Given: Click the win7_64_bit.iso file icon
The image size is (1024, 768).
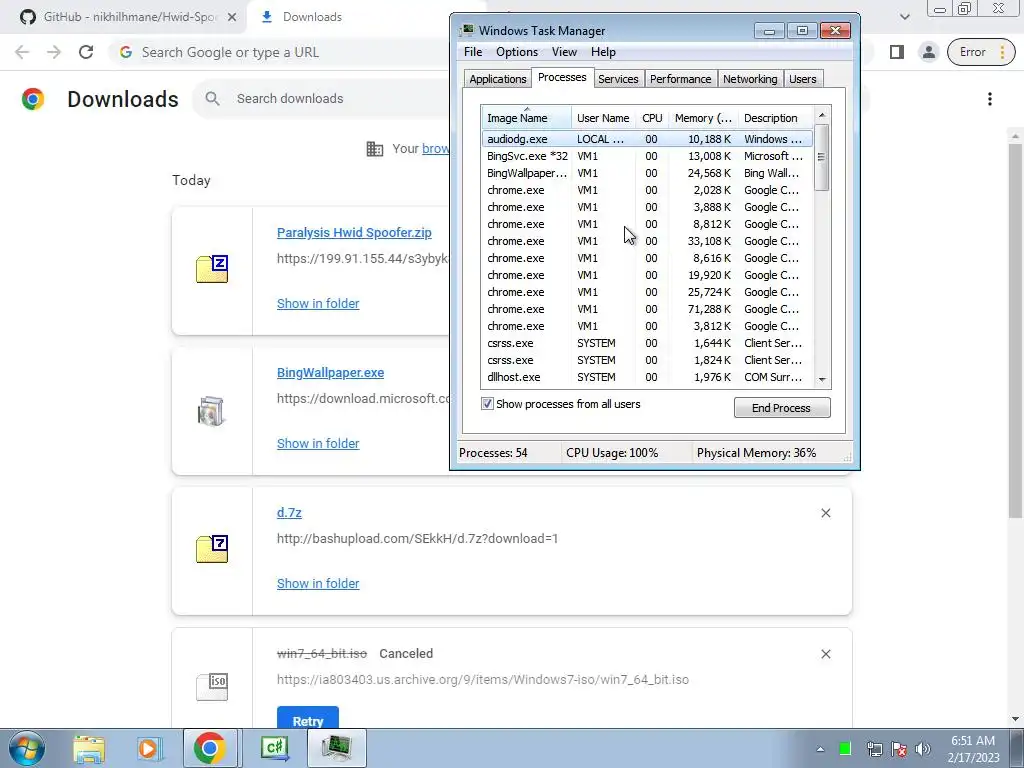Looking at the screenshot, I should click(212, 687).
